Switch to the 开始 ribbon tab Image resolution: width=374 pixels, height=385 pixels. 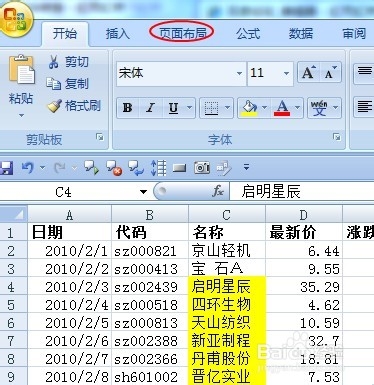(x=65, y=34)
